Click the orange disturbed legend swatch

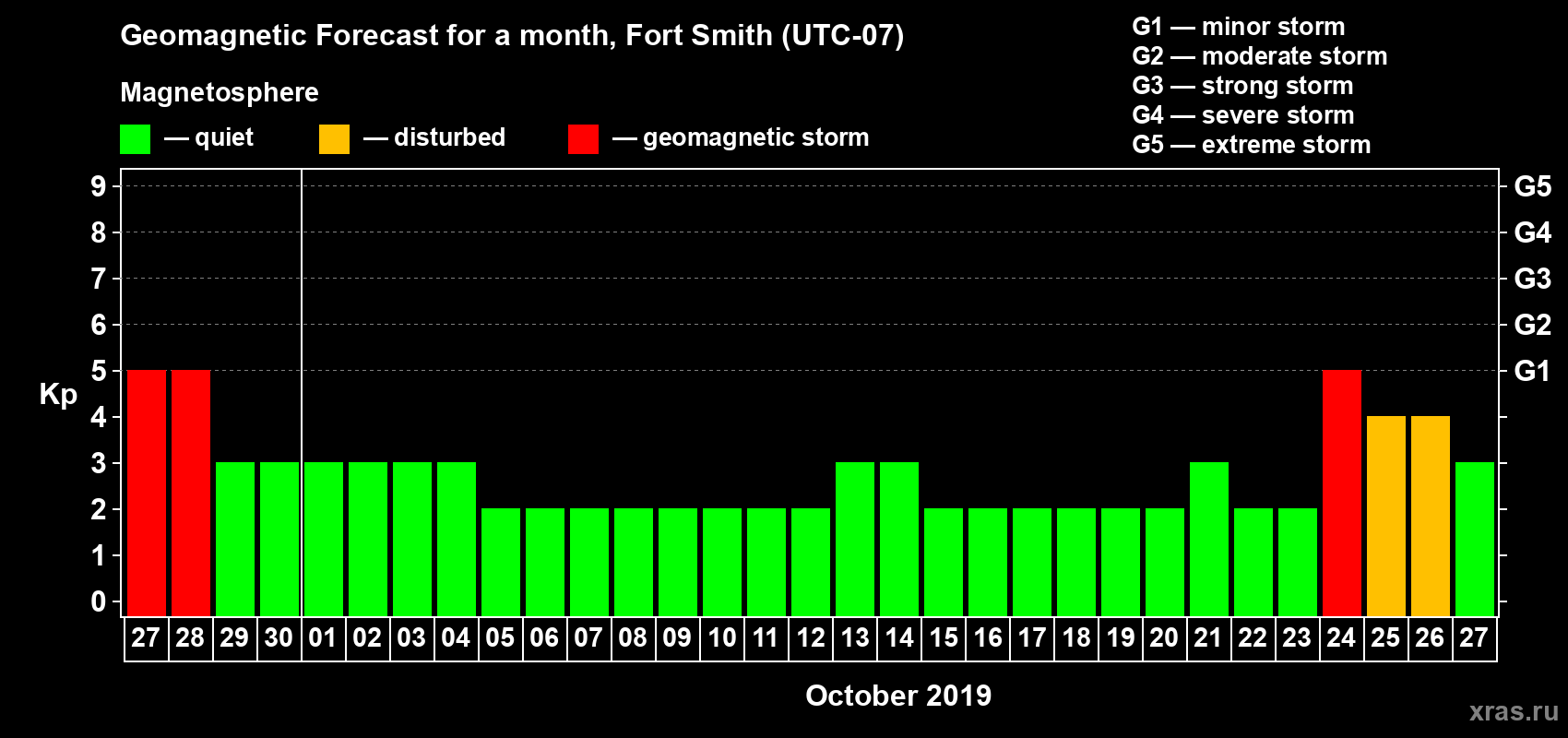334,139
